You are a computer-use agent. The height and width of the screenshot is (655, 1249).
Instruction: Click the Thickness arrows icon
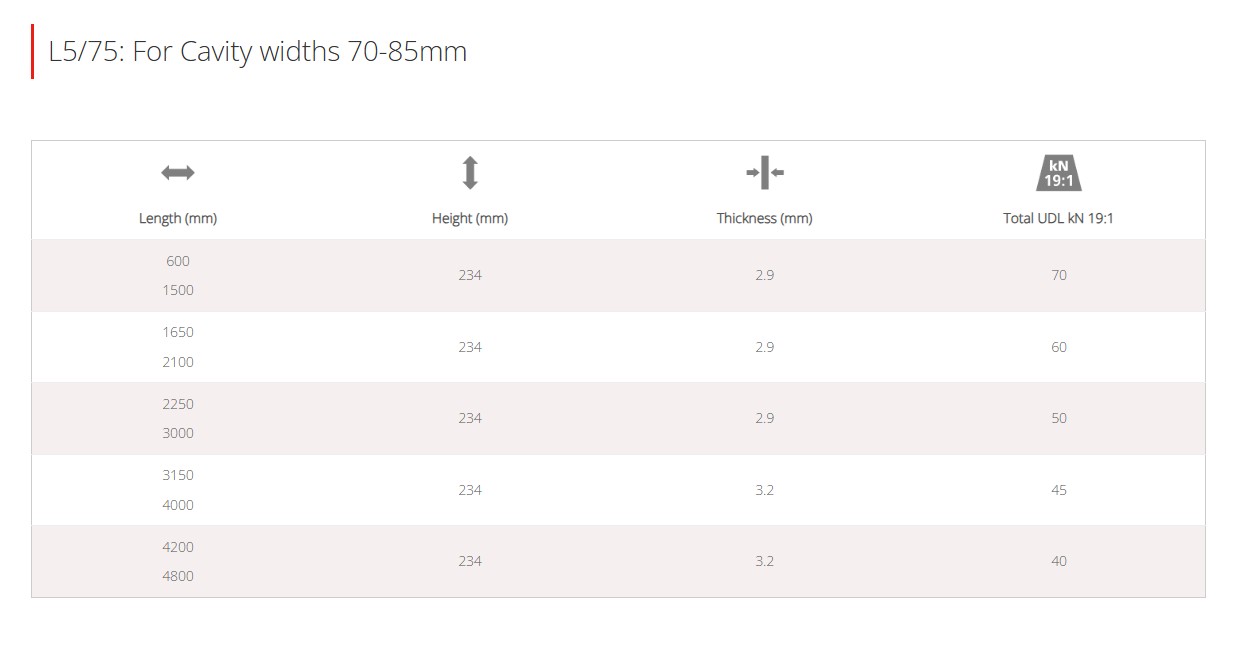click(765, 173)
